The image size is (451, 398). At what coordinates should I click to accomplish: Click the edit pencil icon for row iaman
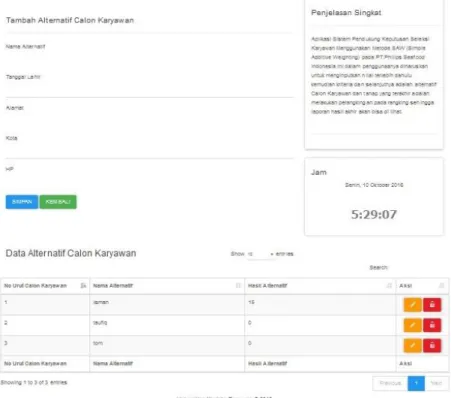click(x=413, y=305)
